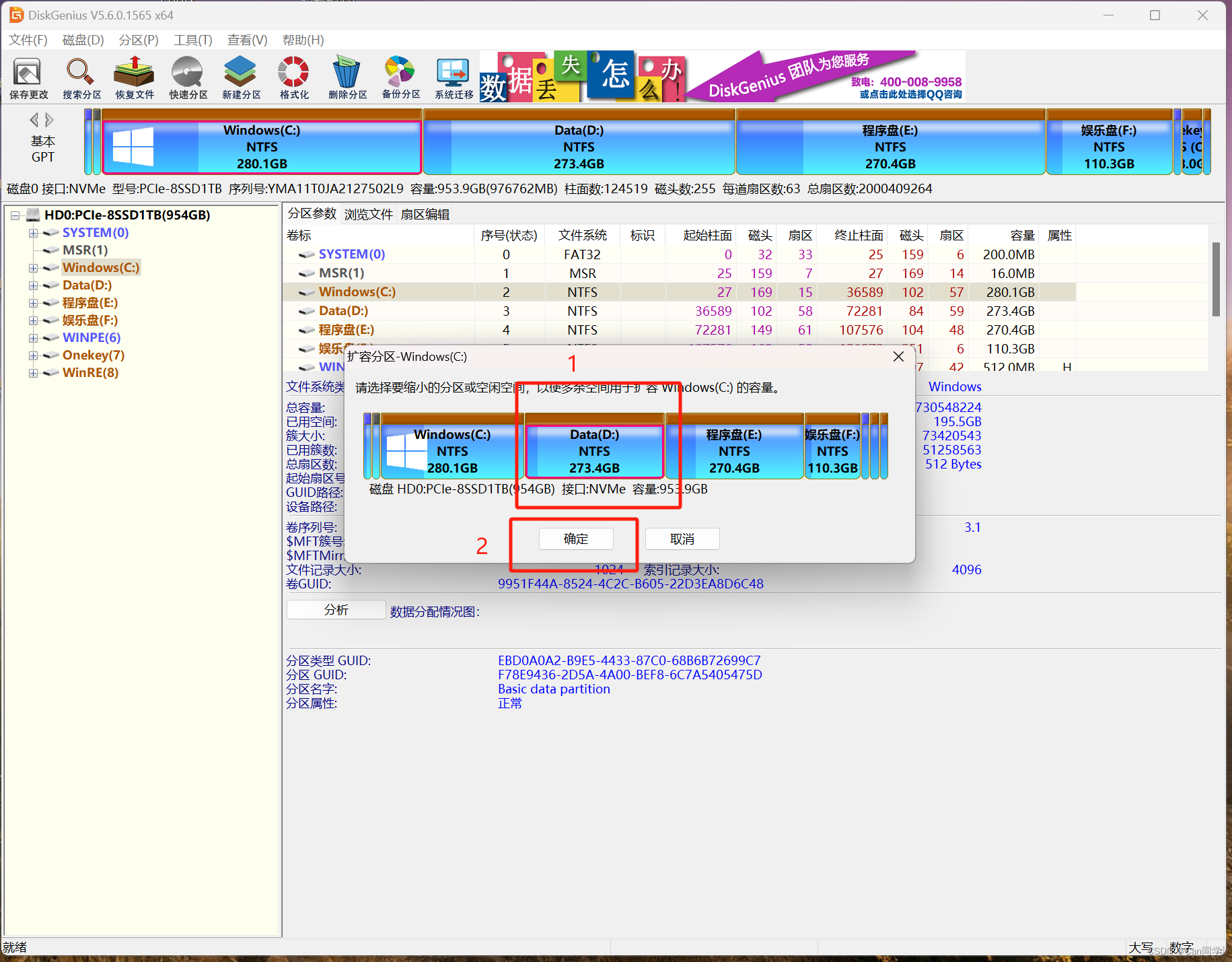Viewport: 1232px width, 962px height.
Task: Open the 帮助(H) menu
Action: pos(303,40)
